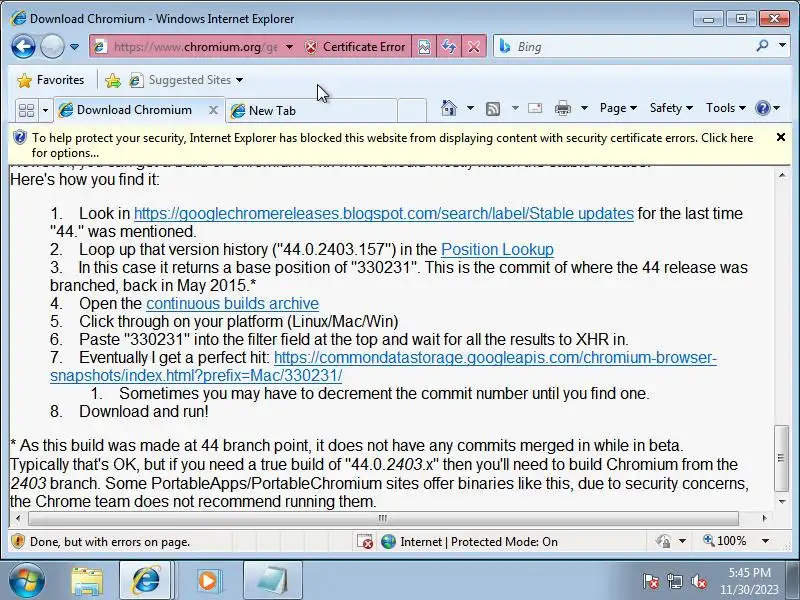Click the clock showing 5:45 PM
800x600 pixels.
[749, 581]
